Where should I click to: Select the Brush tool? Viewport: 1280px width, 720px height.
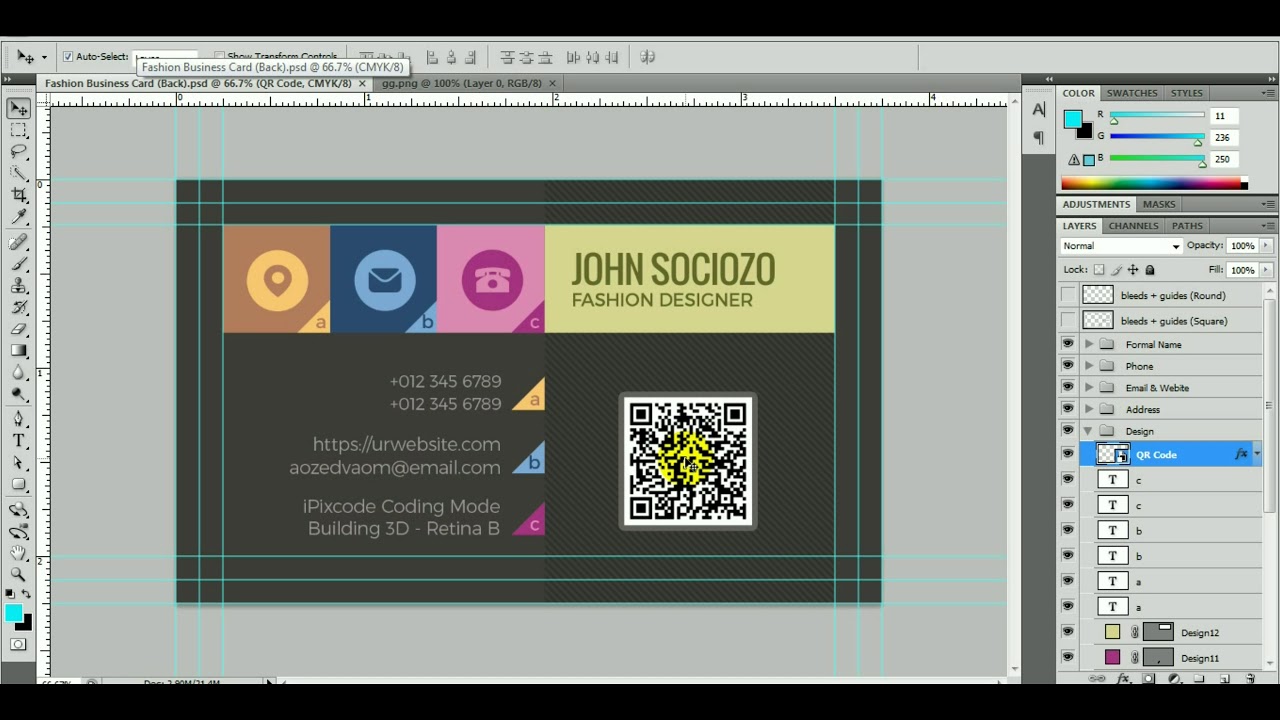pyautogui.click(x=19, y=264)
